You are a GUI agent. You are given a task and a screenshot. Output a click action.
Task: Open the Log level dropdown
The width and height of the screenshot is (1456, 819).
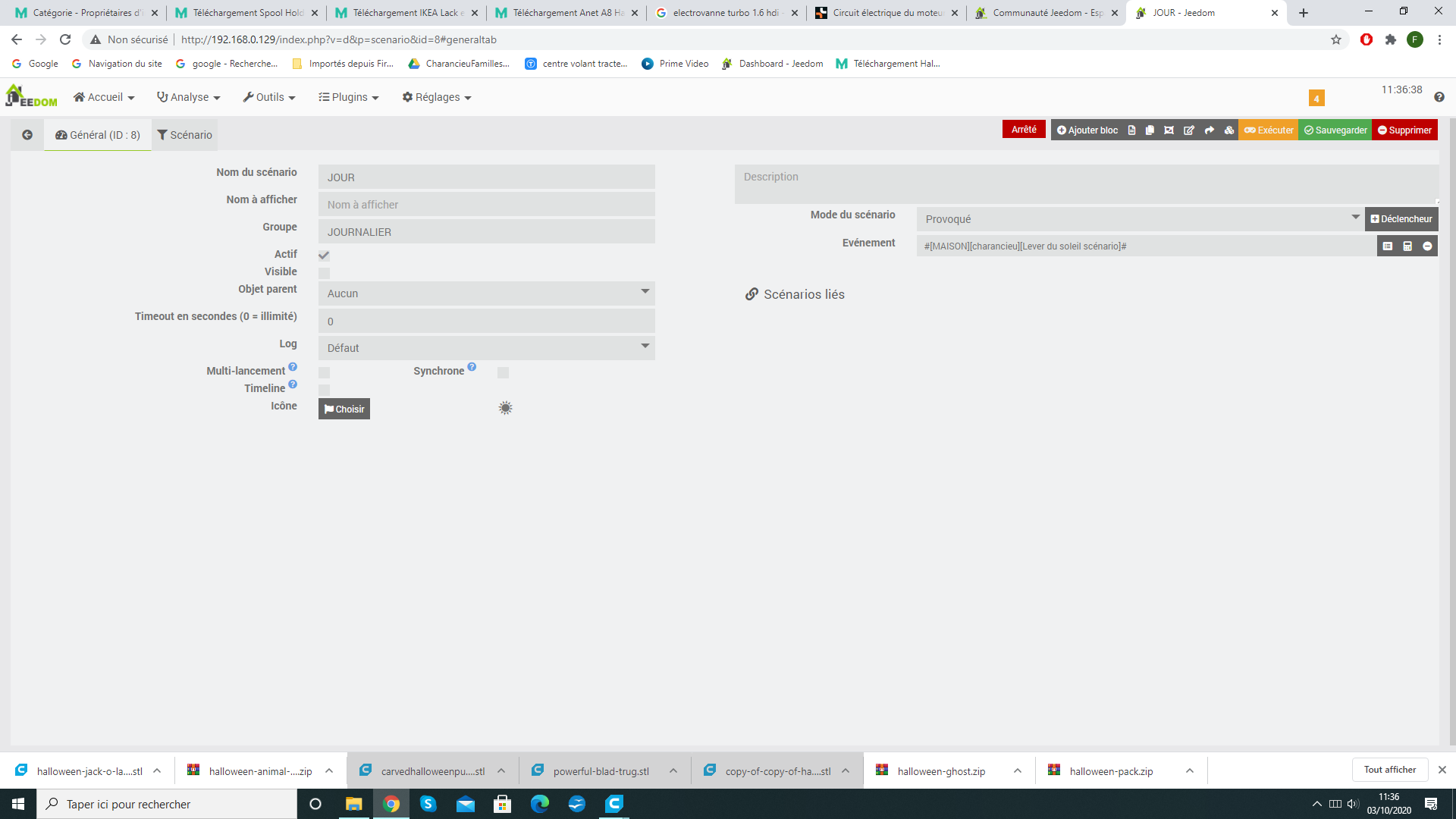point(486,348)
